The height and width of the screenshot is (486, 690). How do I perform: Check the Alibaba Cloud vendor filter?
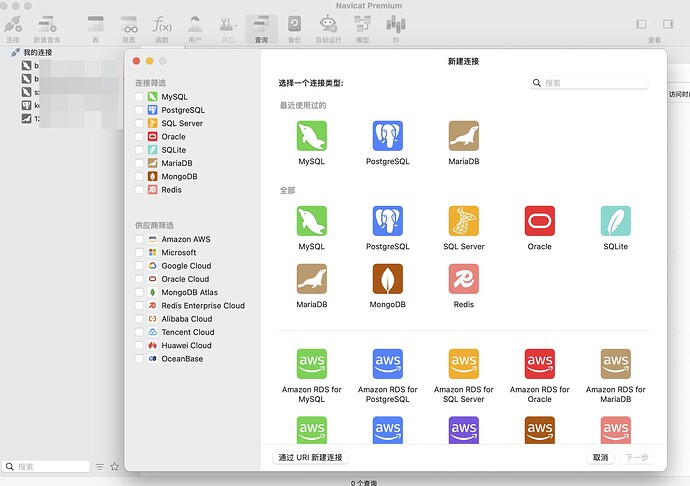139,319
